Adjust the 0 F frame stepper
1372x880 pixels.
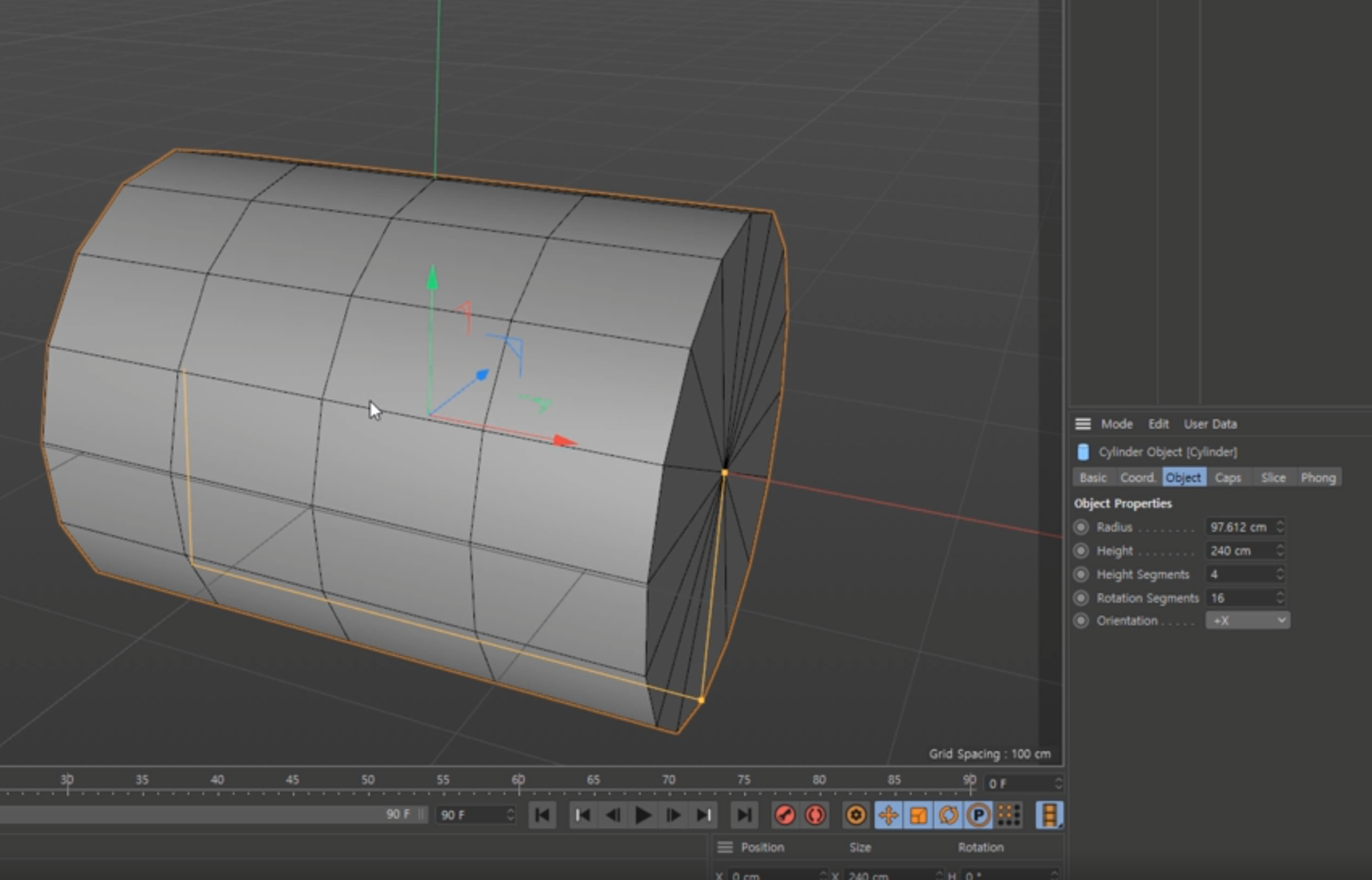(1058, 783)
